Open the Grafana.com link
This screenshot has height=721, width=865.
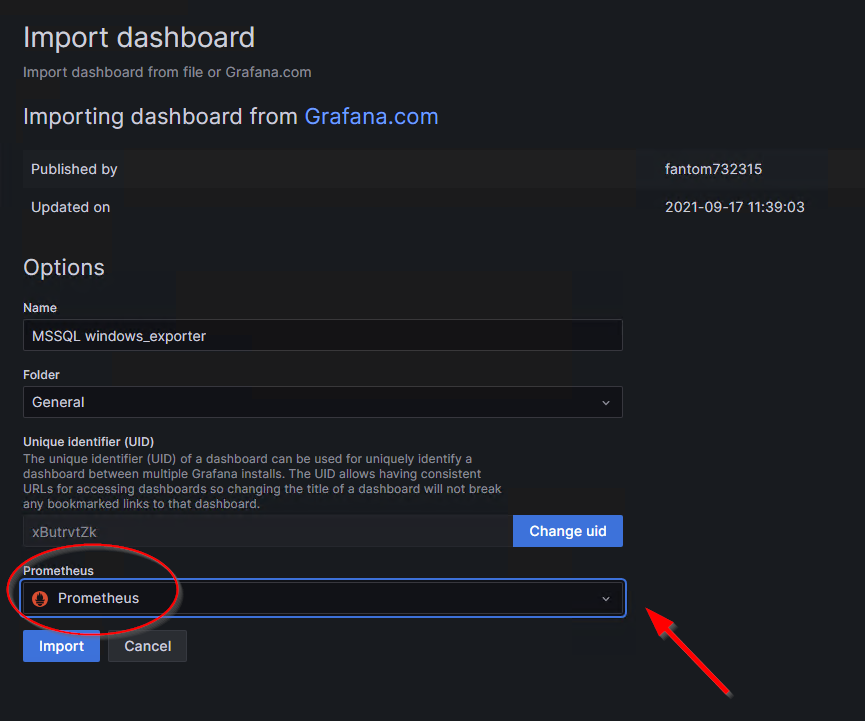point(371,116)
